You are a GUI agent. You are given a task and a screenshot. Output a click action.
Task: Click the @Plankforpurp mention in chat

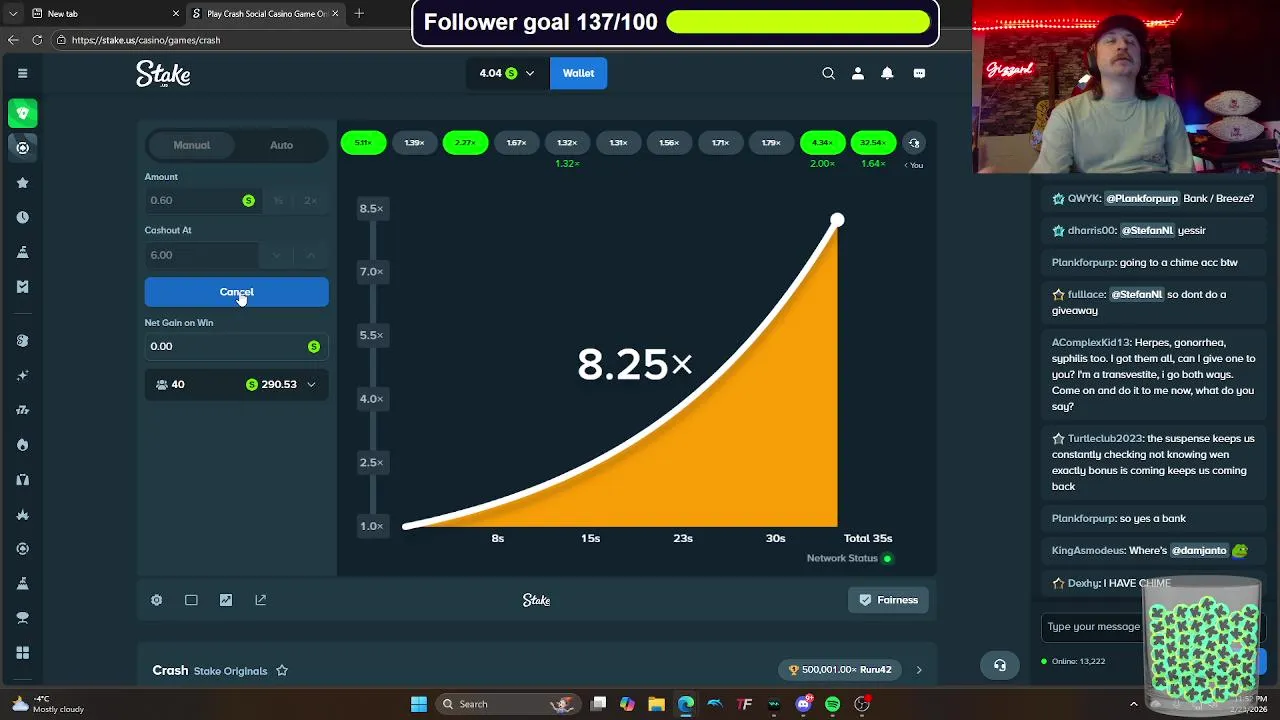tap(1141, 198)
